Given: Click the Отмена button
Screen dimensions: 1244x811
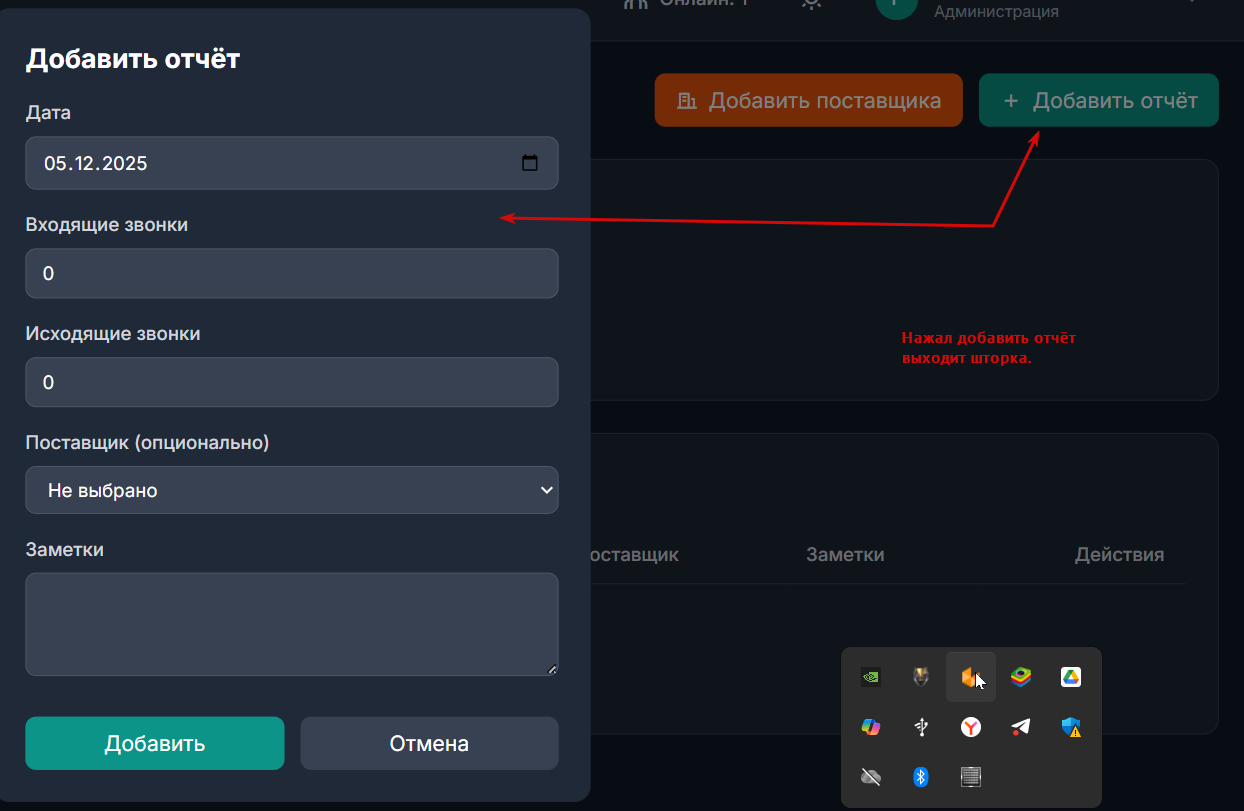Looking at the screenshot, I should point(429,743).
